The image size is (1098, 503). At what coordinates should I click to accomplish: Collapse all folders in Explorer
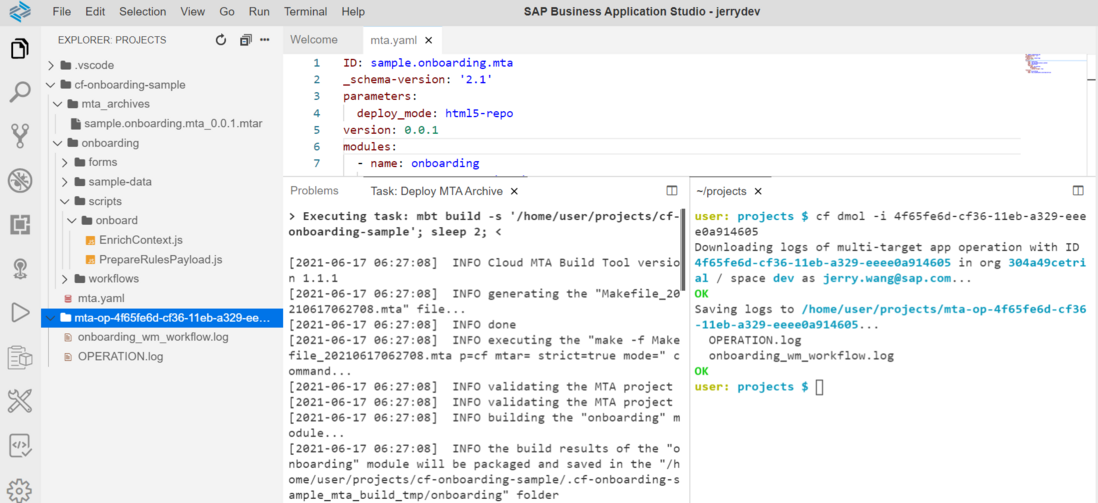point(245,40)
